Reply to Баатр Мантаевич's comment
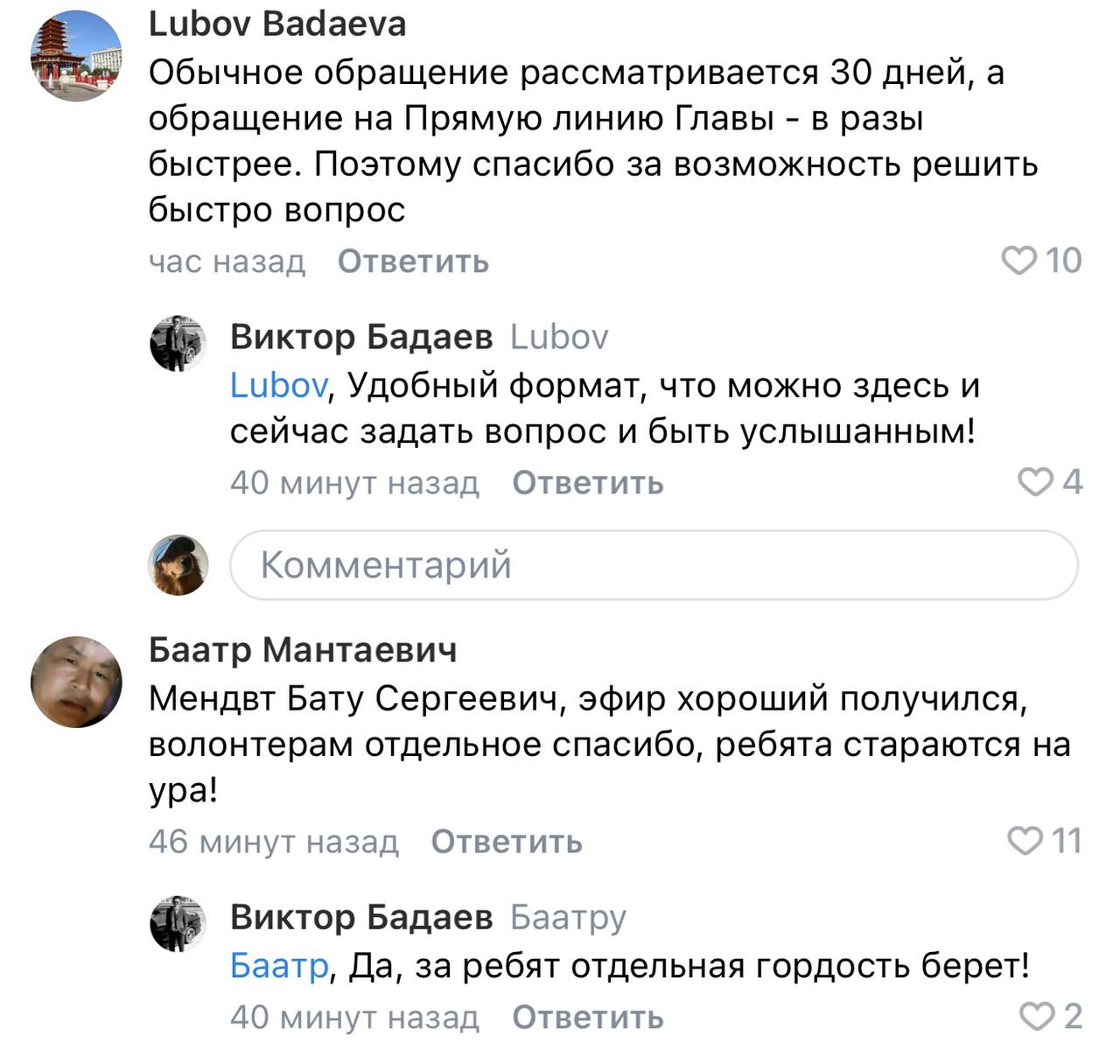 [507, 842]
